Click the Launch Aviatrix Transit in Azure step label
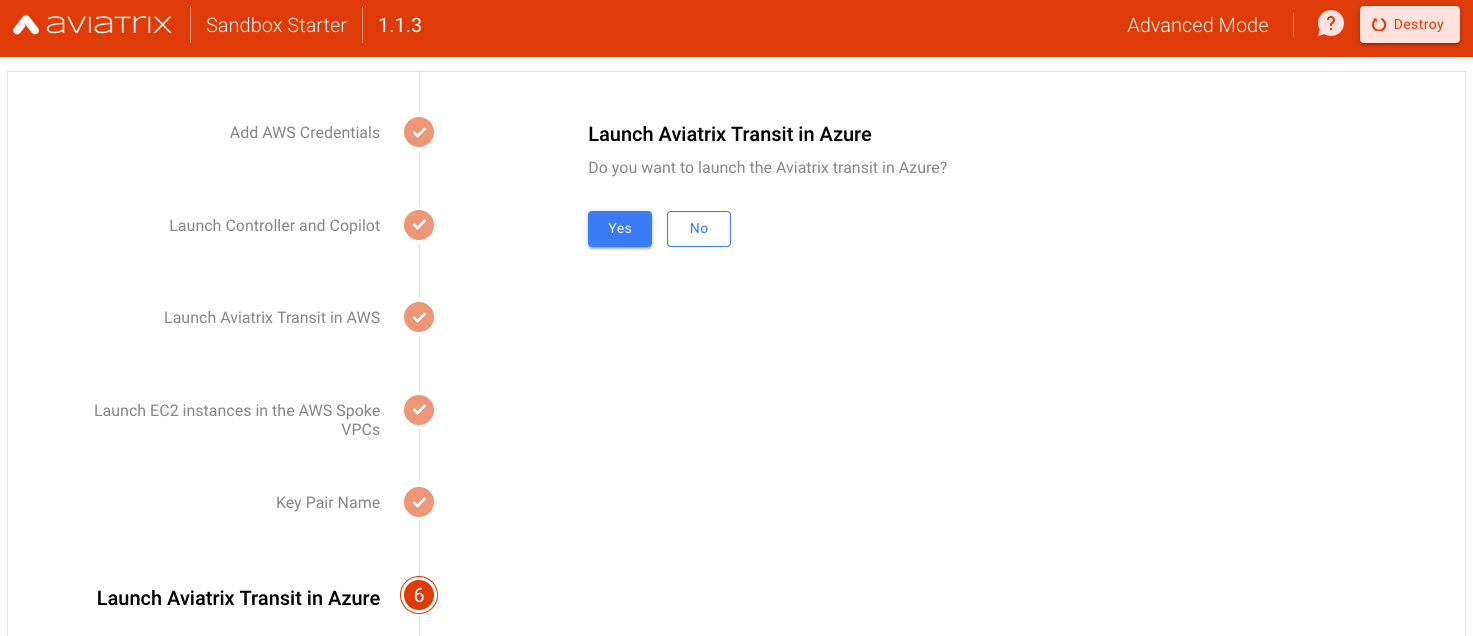 238,598
